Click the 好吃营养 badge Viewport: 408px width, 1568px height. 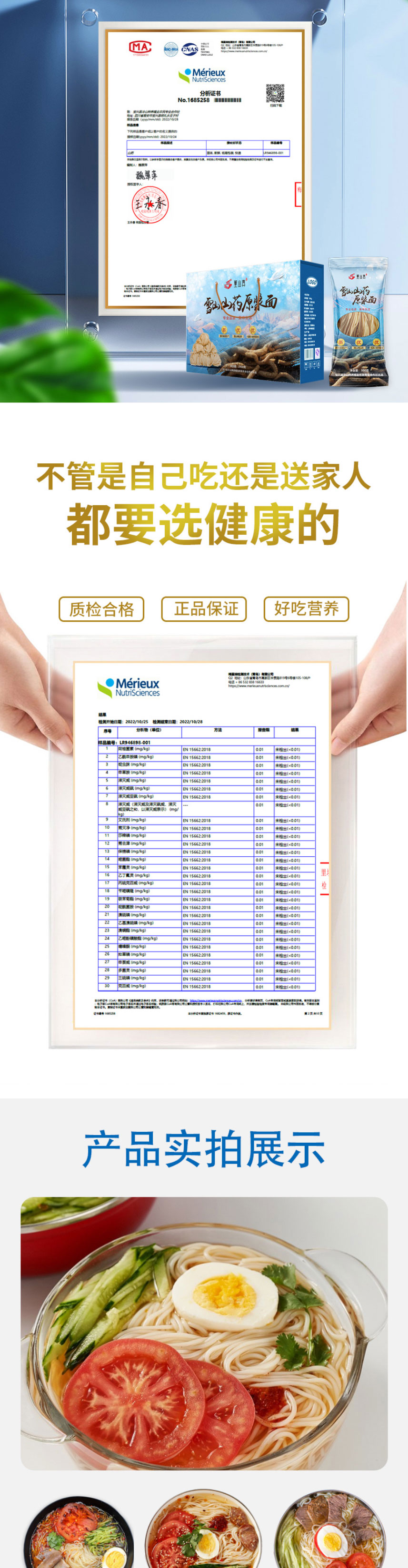[x=306, y=609]
